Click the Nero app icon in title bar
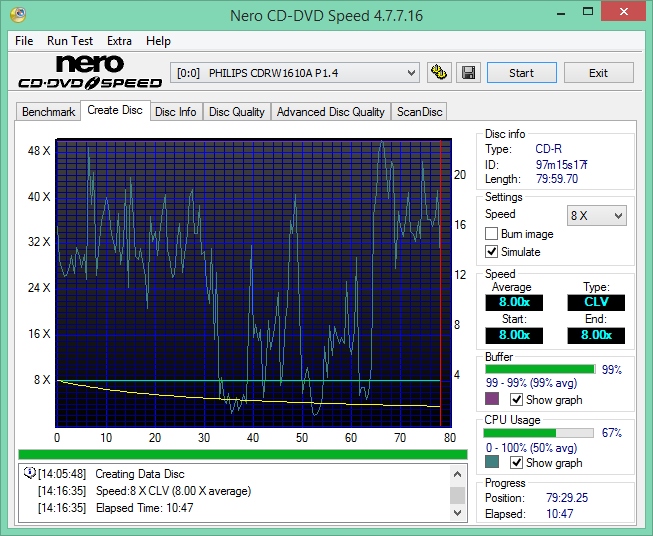The height and width of the screenshot is (536, 653). [x=21, y=15]
